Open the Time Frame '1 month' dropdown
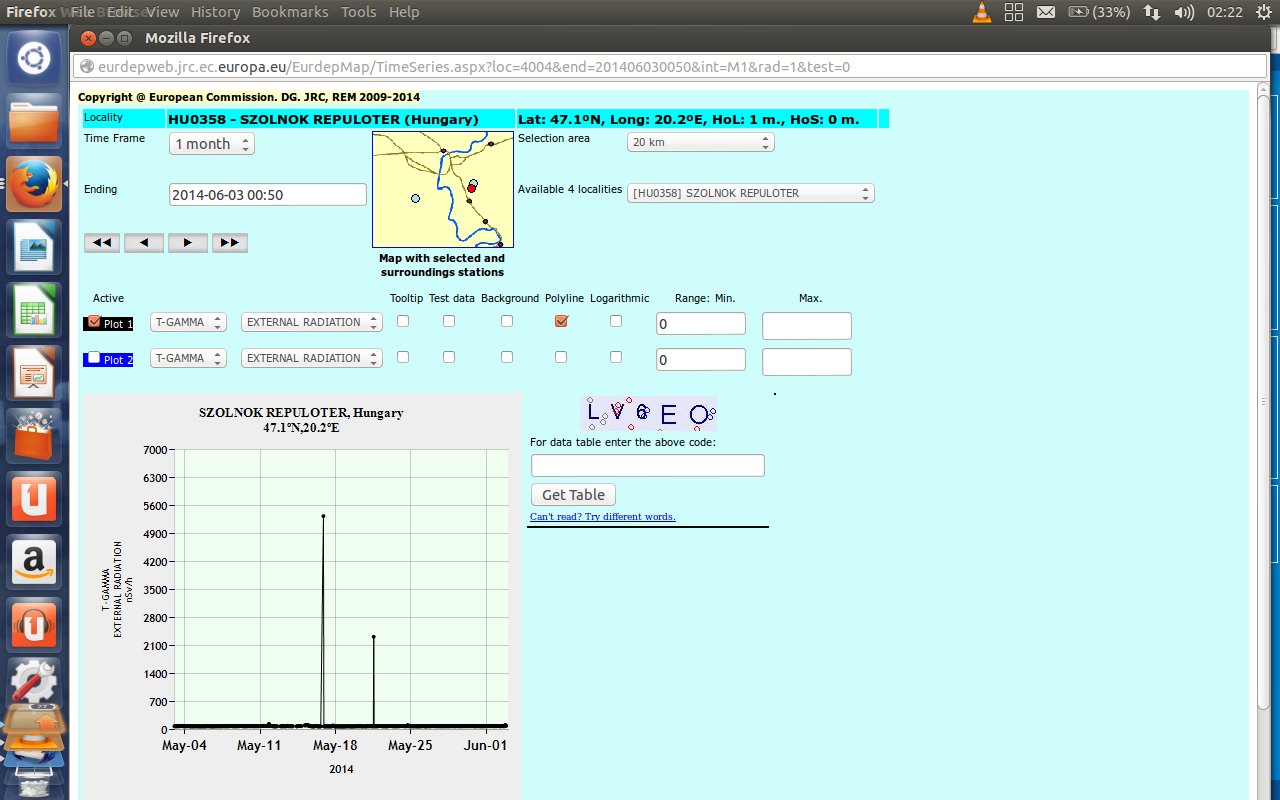This screenshot has height=800, width=1280. (212, 144)
